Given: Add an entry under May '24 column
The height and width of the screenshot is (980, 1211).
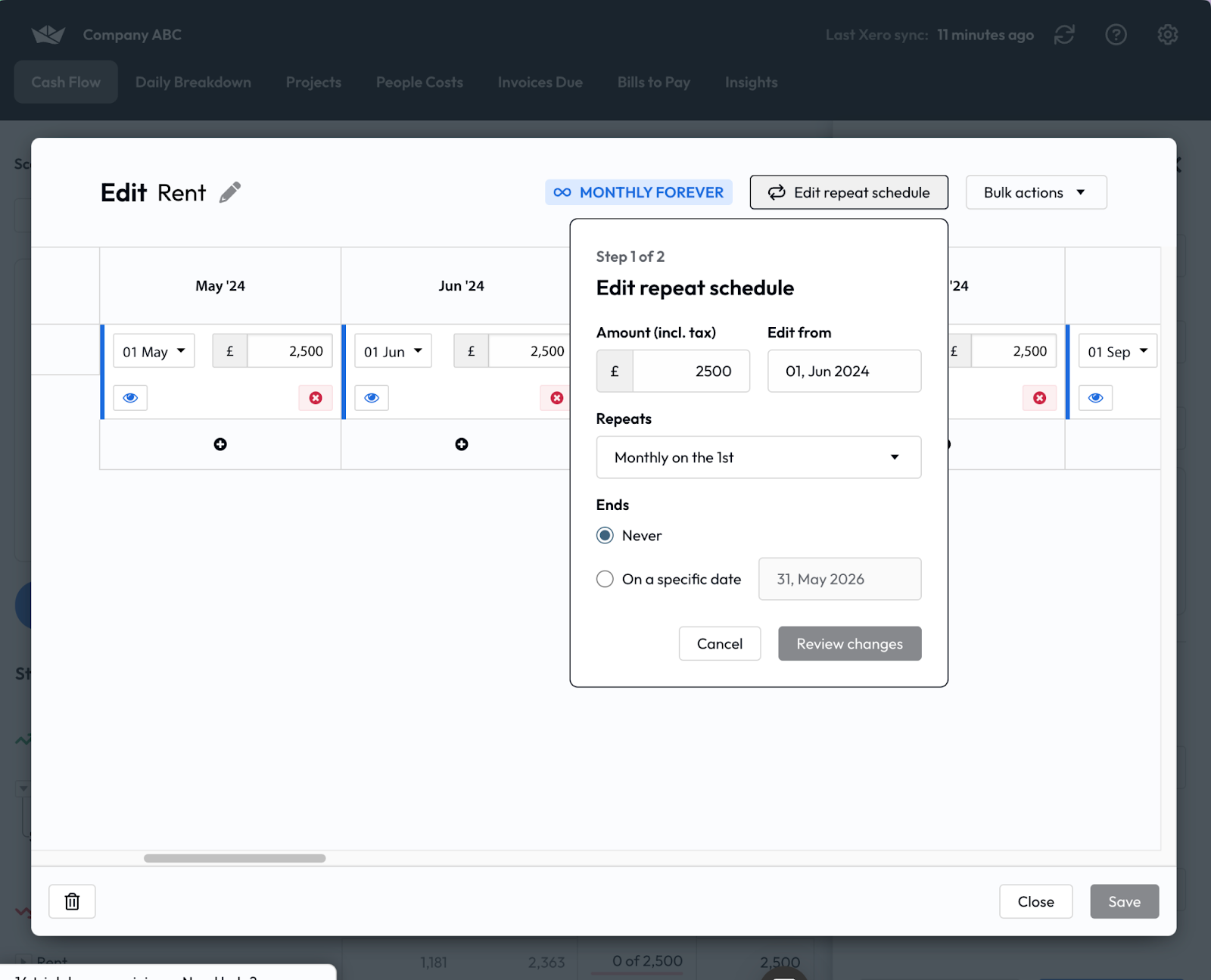Looking at the screenshot, I should (x=220, y=444).
